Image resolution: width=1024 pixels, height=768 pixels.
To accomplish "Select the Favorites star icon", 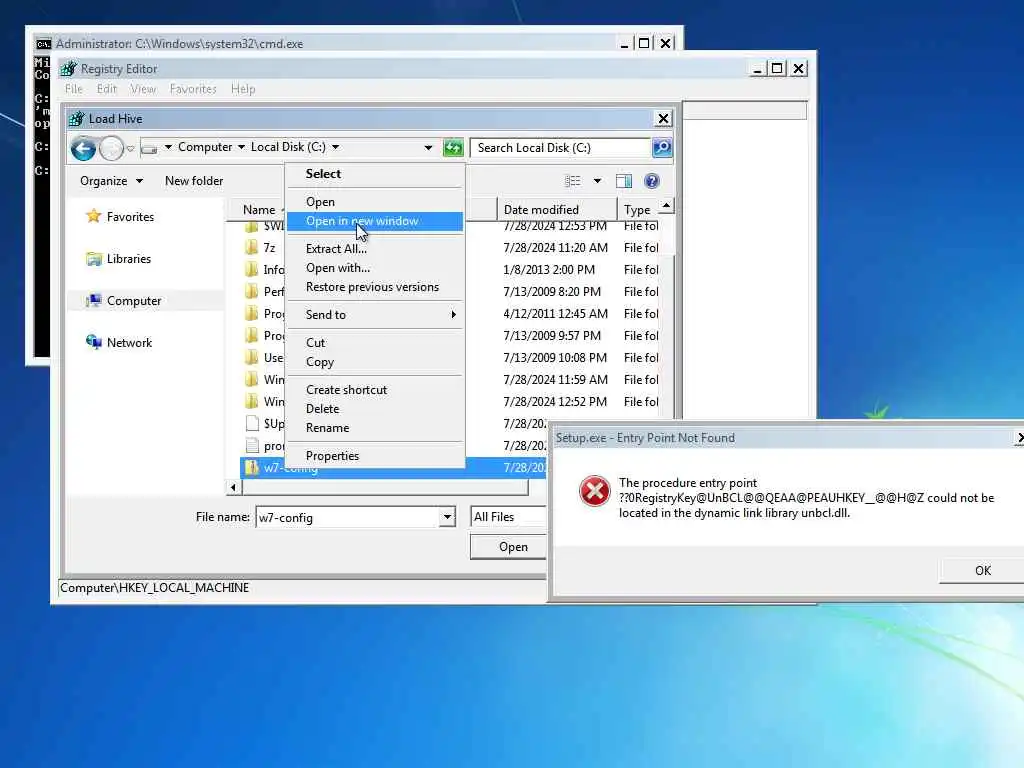I will tap(93, 216).
